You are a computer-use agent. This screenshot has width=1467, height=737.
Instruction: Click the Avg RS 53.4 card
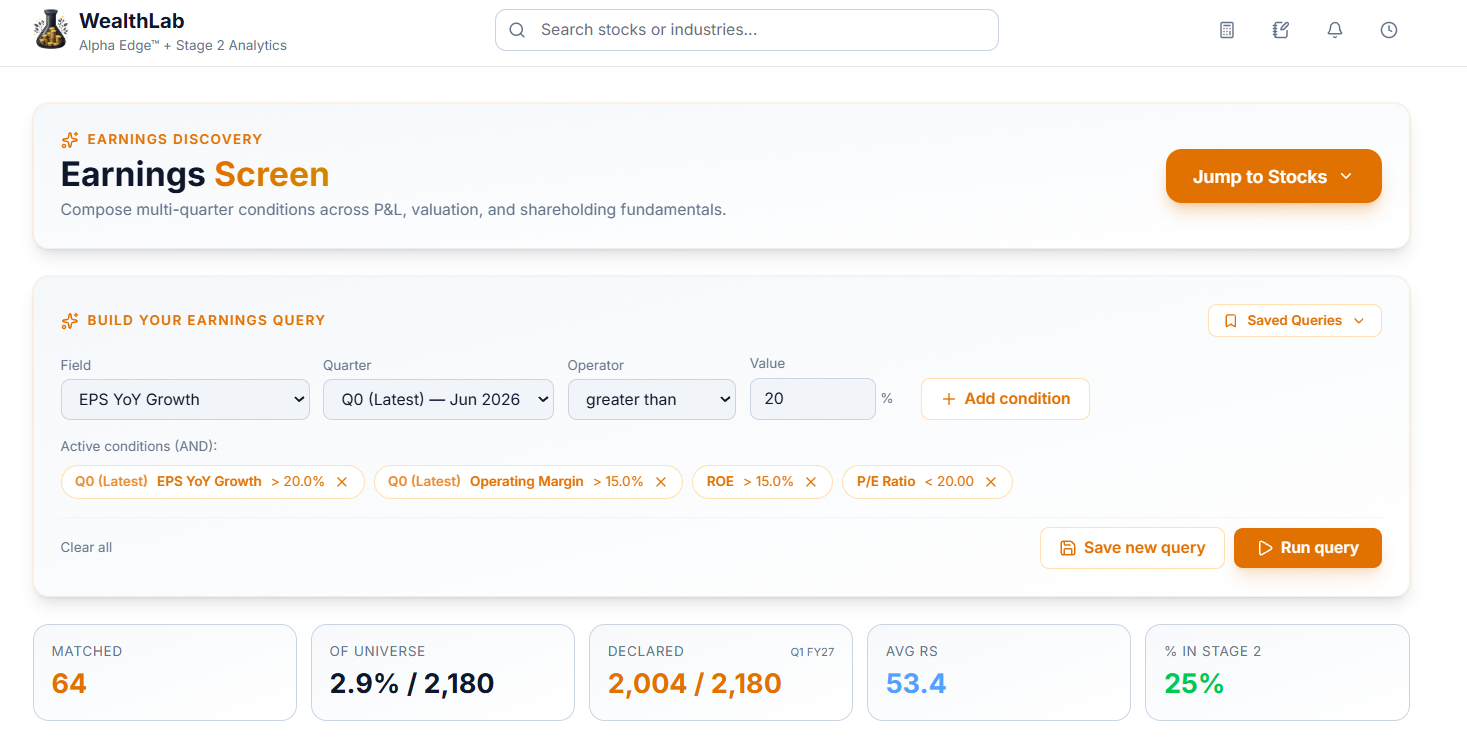pyautogui.click(x=999, y=673)
